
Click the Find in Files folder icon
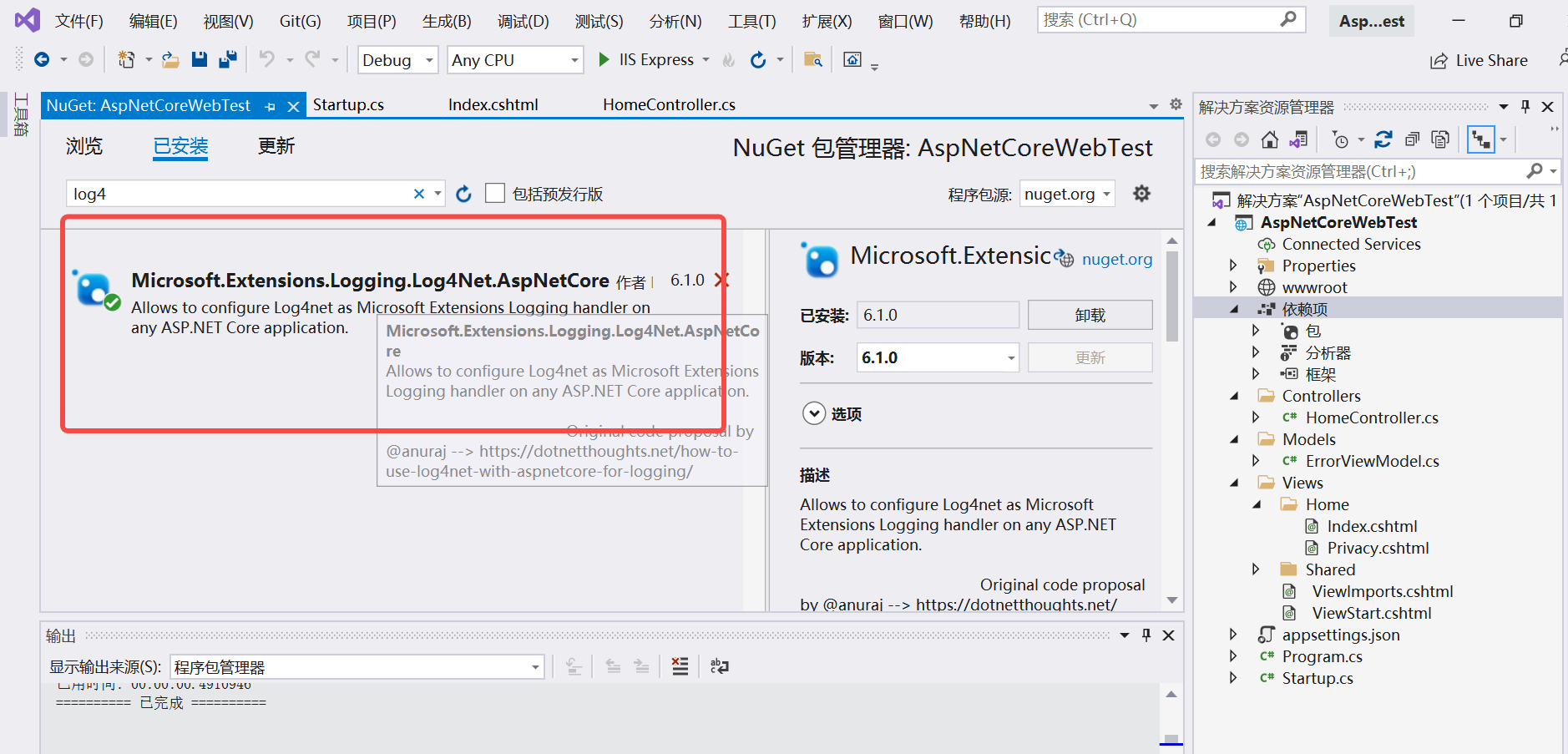coord(812,59)
